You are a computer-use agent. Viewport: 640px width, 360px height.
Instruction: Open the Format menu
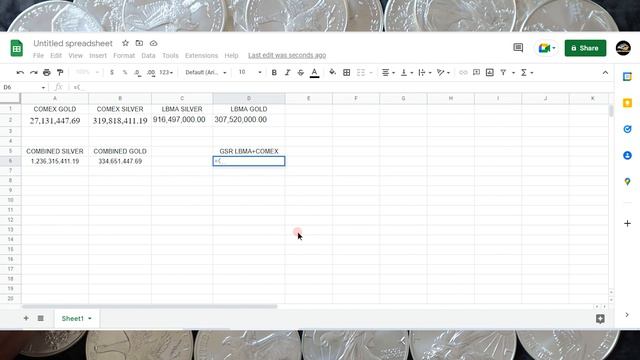[124, 56]
